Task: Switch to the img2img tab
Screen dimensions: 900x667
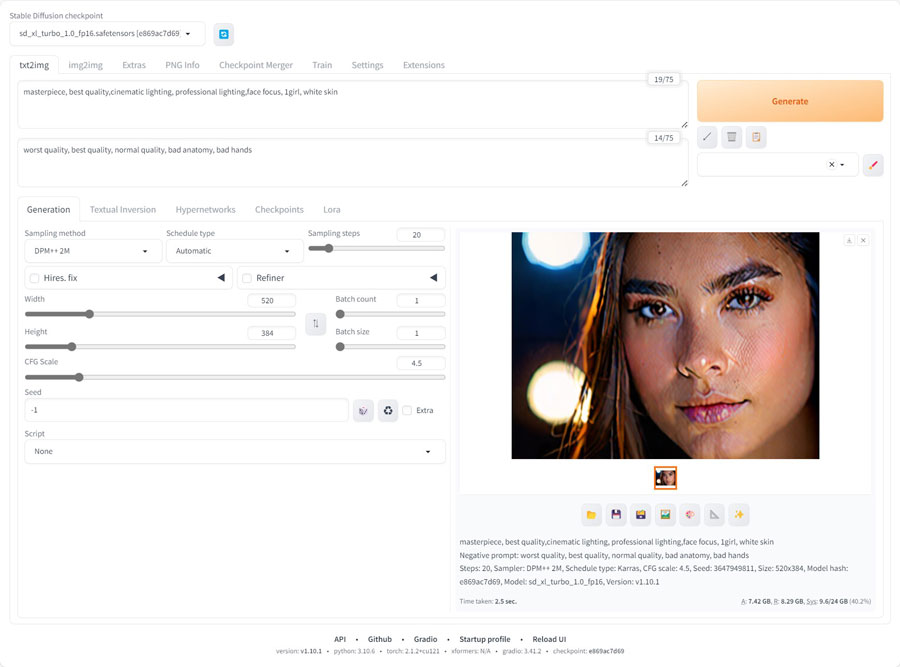Action: pyautogui.click(x=85, y=65)
